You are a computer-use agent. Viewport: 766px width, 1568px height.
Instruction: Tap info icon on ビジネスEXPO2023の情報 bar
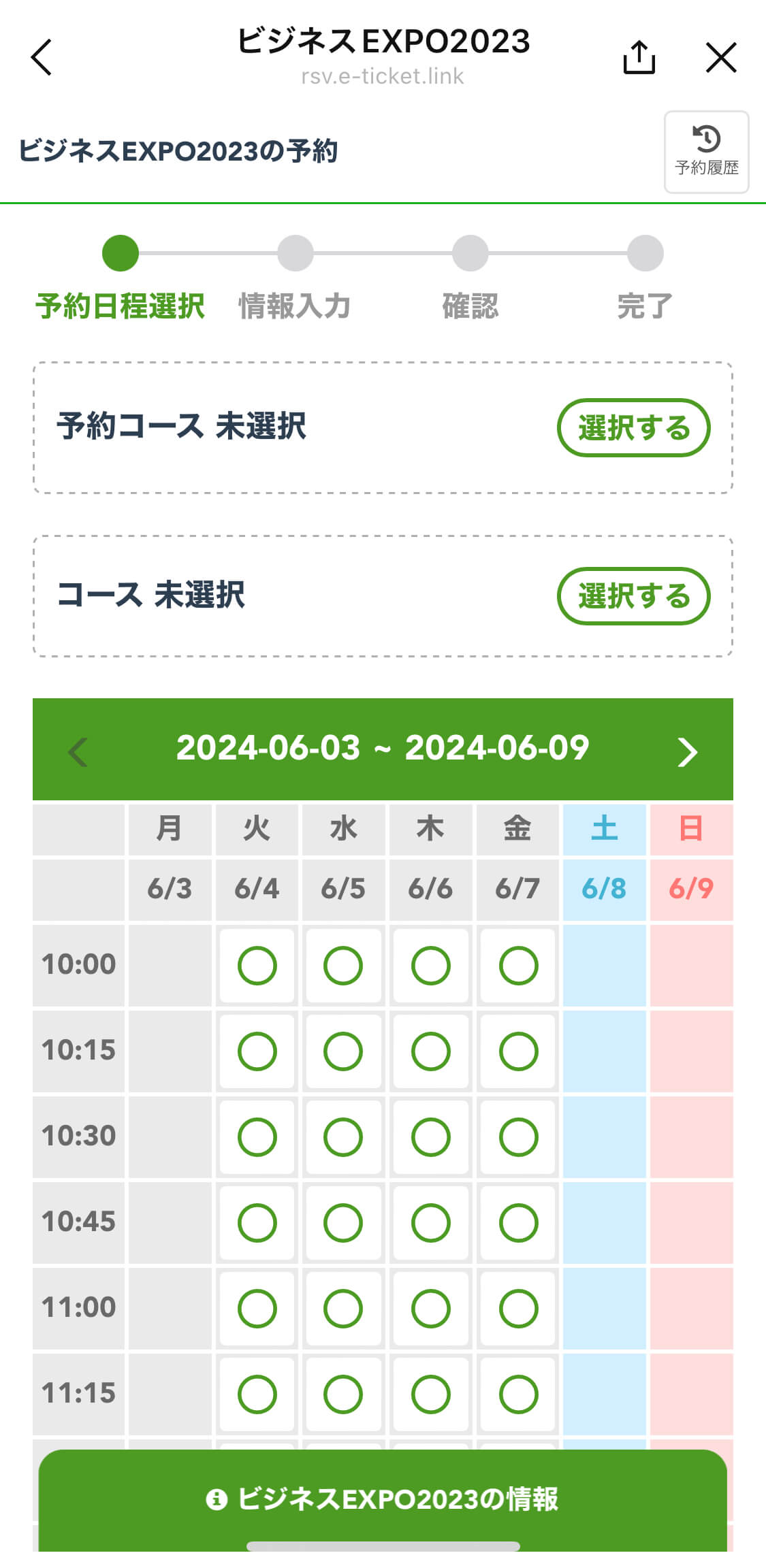217,1499
